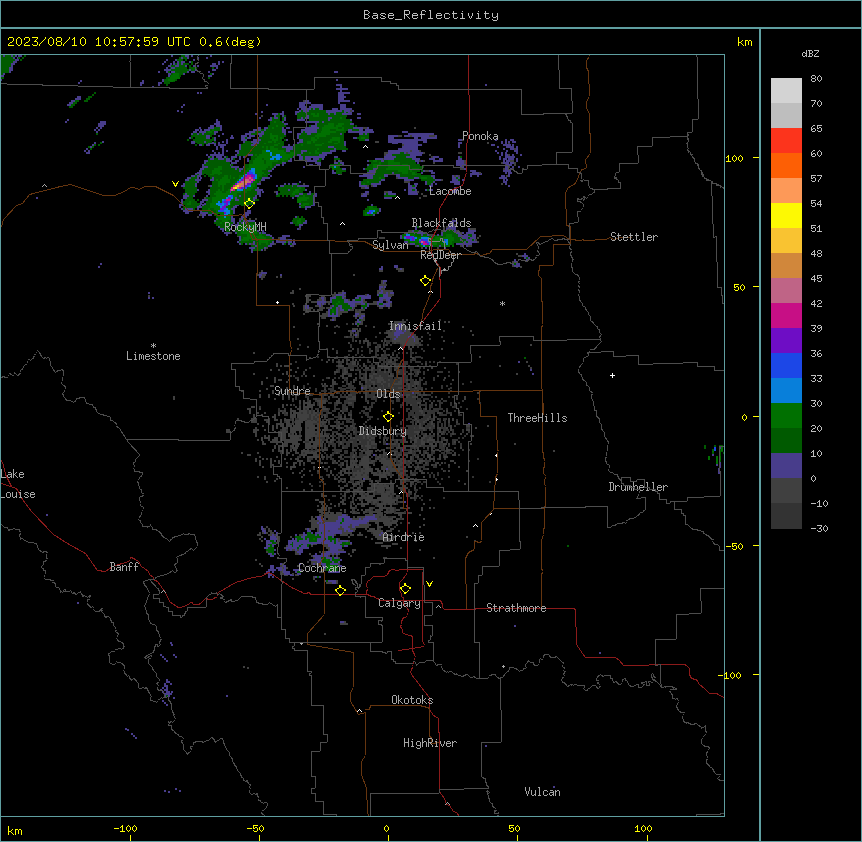Click the magenta 39-42 dBZ legend swatch

click(x=786, y=315)
